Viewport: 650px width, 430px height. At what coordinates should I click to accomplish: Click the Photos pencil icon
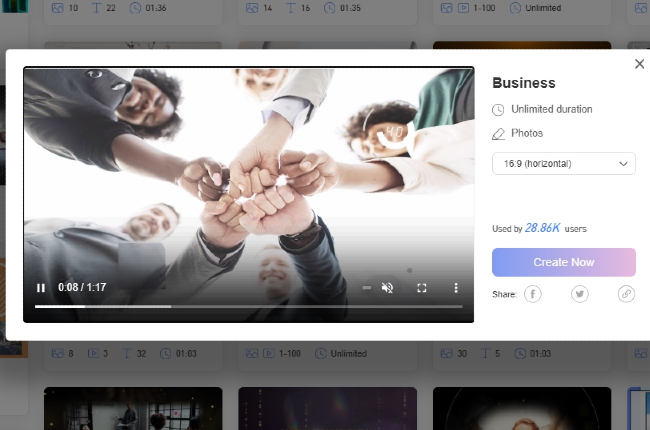[x=498, y=134]
